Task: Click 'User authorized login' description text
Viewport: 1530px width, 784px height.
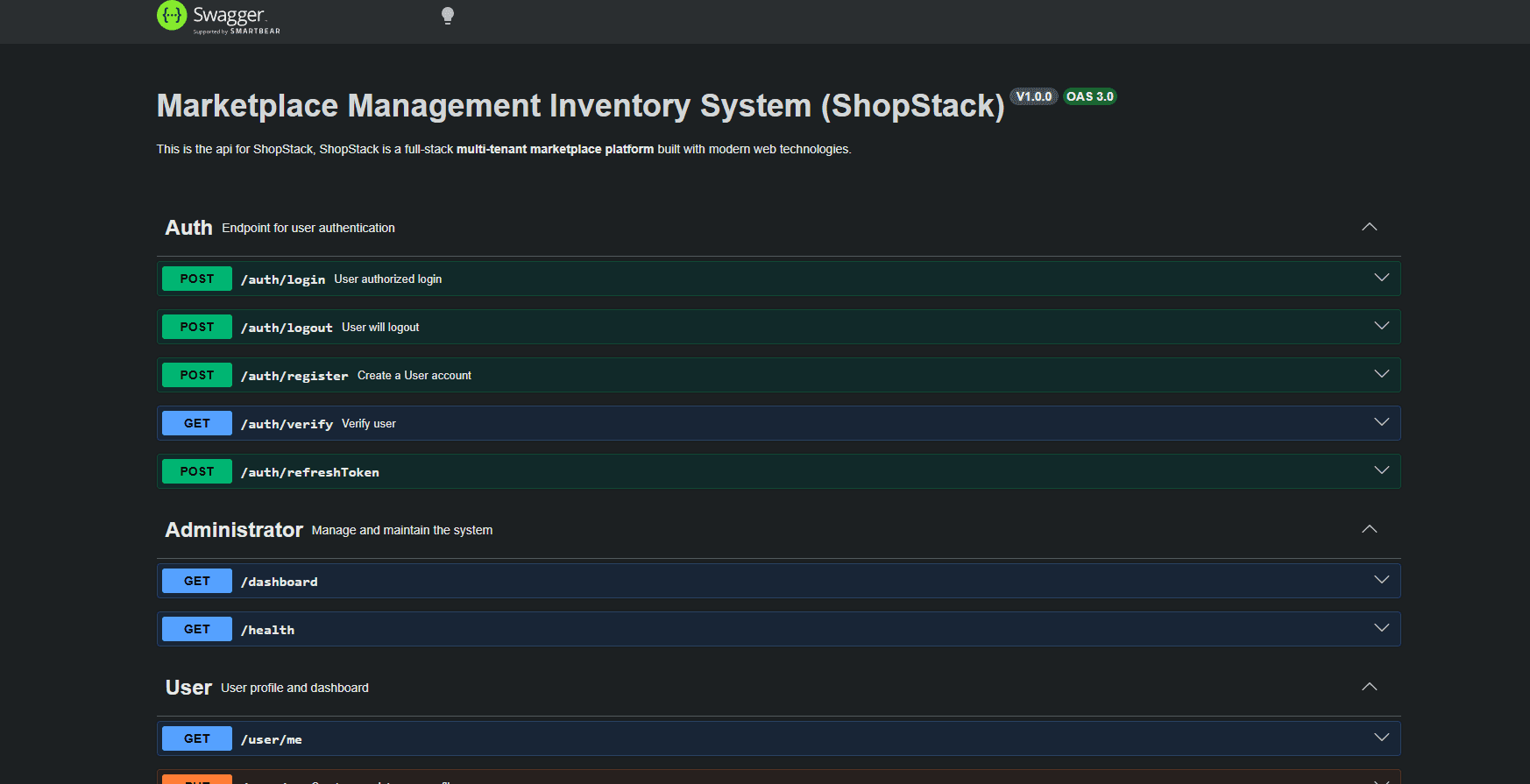Action: click(x=388, y=279)
